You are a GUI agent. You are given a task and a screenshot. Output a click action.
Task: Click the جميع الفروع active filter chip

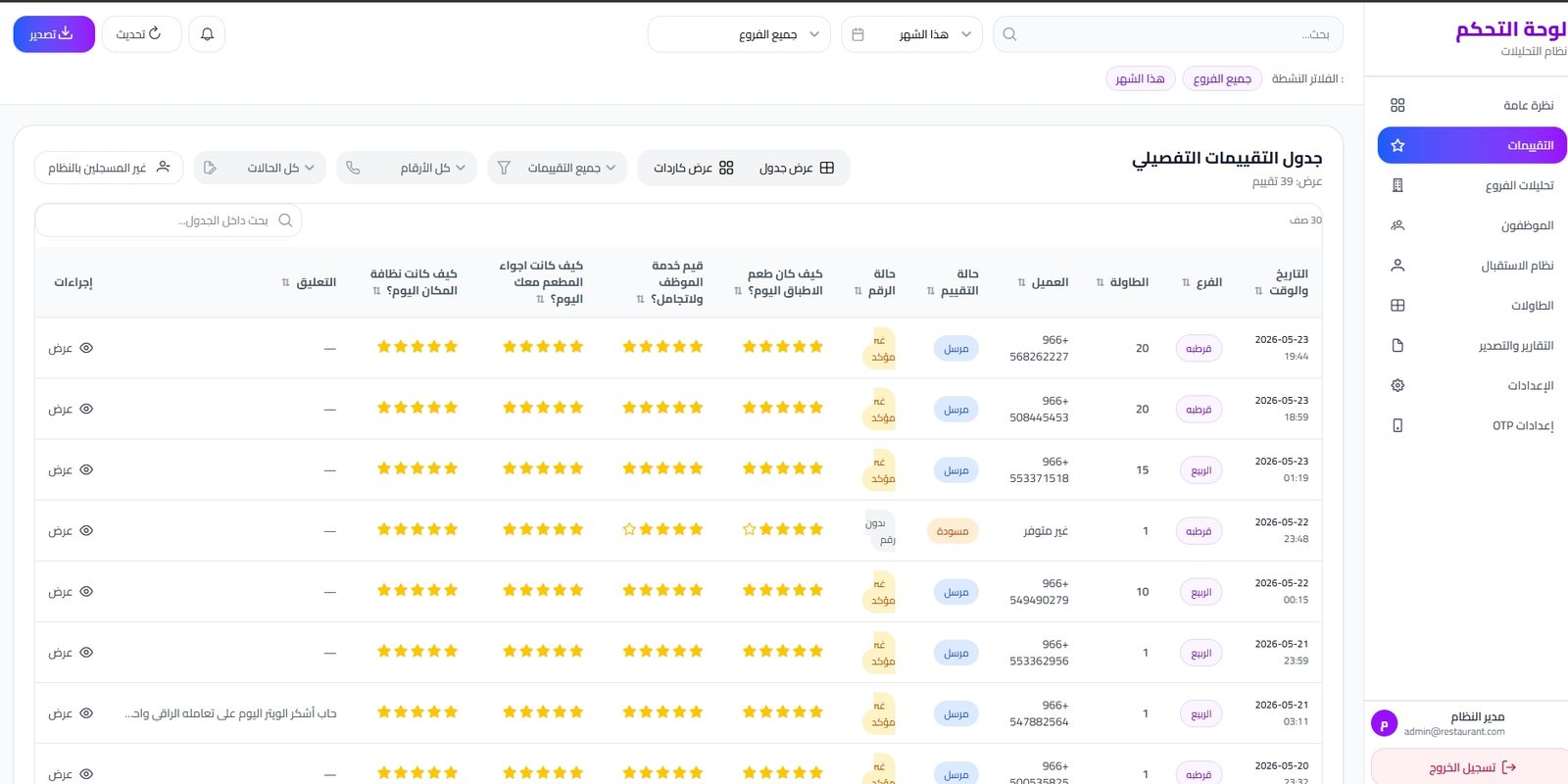pyautogui.click(x=1222, y=78)
